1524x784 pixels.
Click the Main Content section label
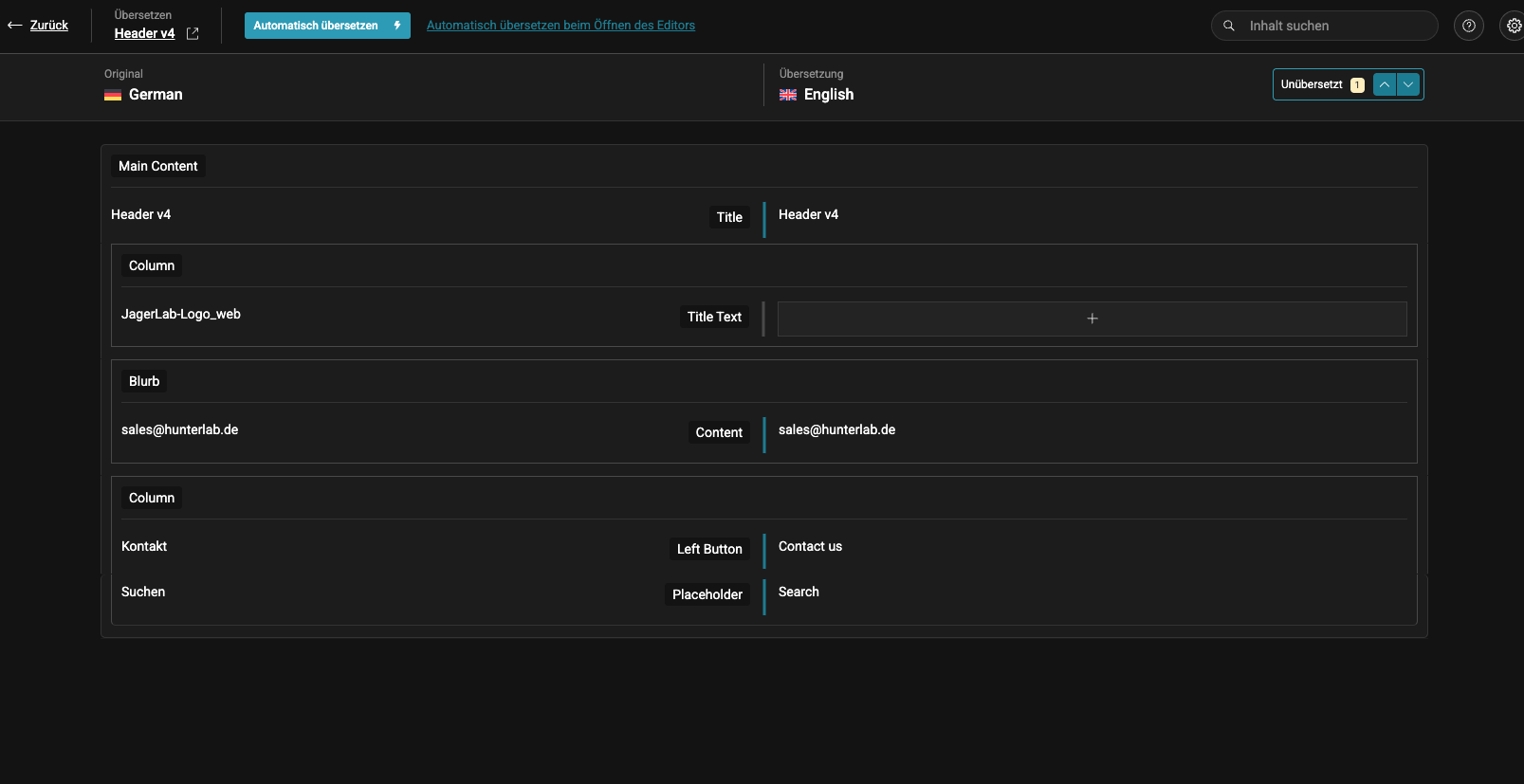click(x=158, y=166)
